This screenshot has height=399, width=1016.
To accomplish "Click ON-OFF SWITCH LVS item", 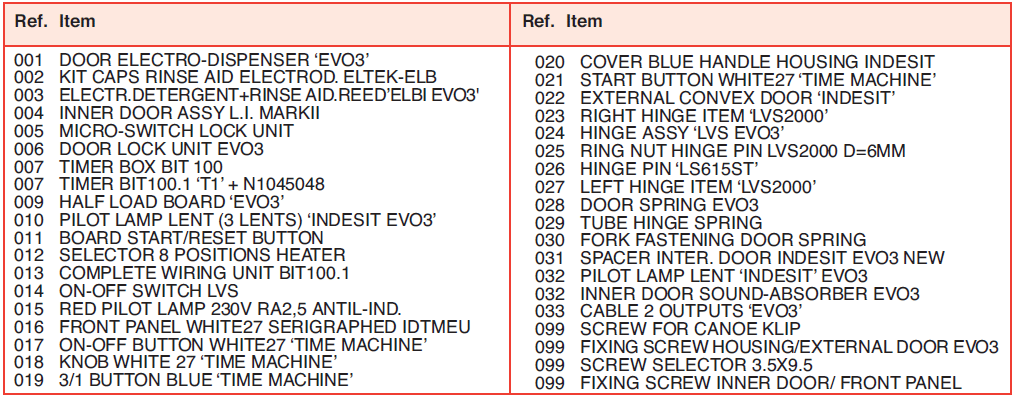I will pos(126,290).
